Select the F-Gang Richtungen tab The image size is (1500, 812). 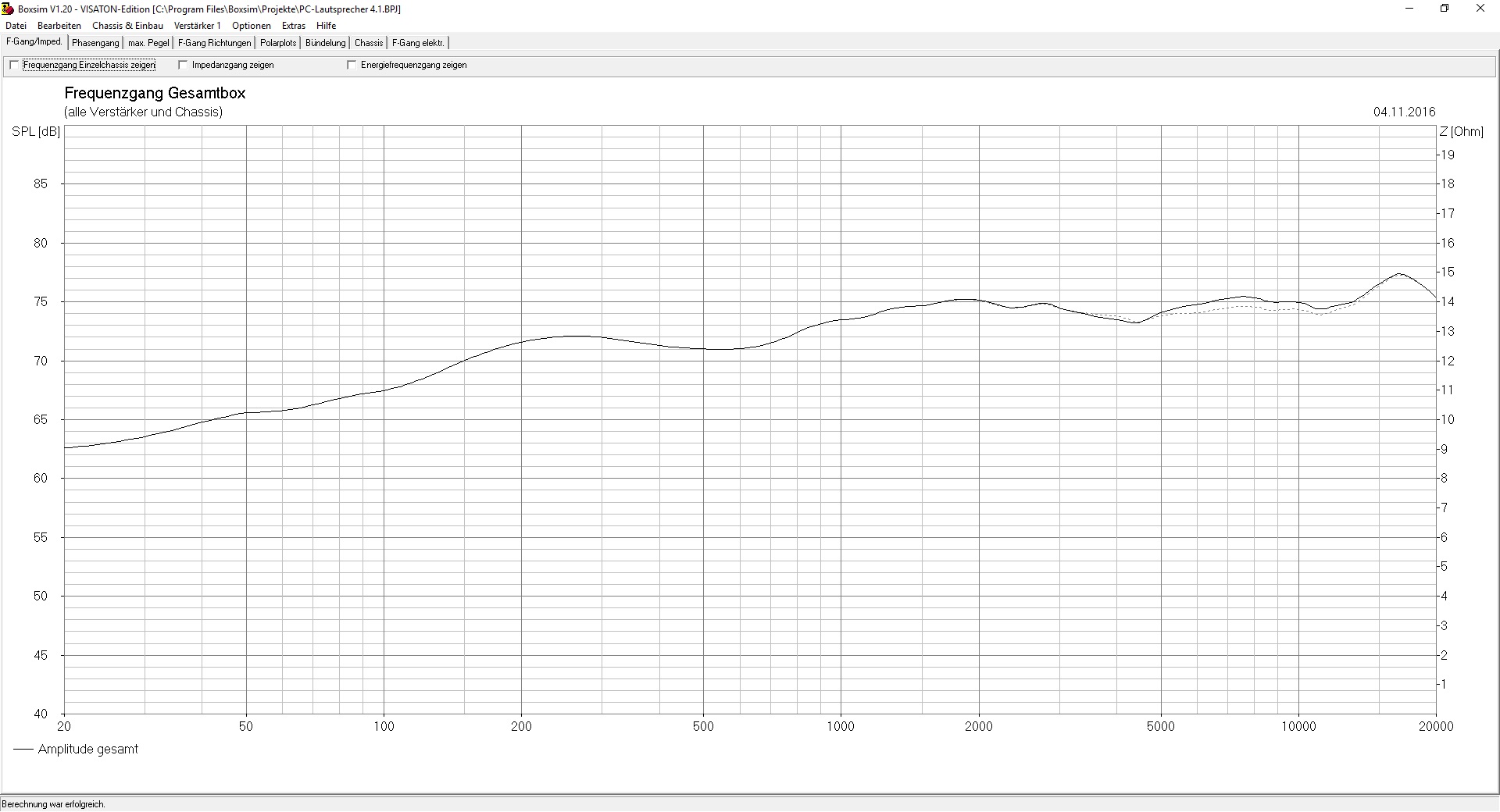(215, 43)
